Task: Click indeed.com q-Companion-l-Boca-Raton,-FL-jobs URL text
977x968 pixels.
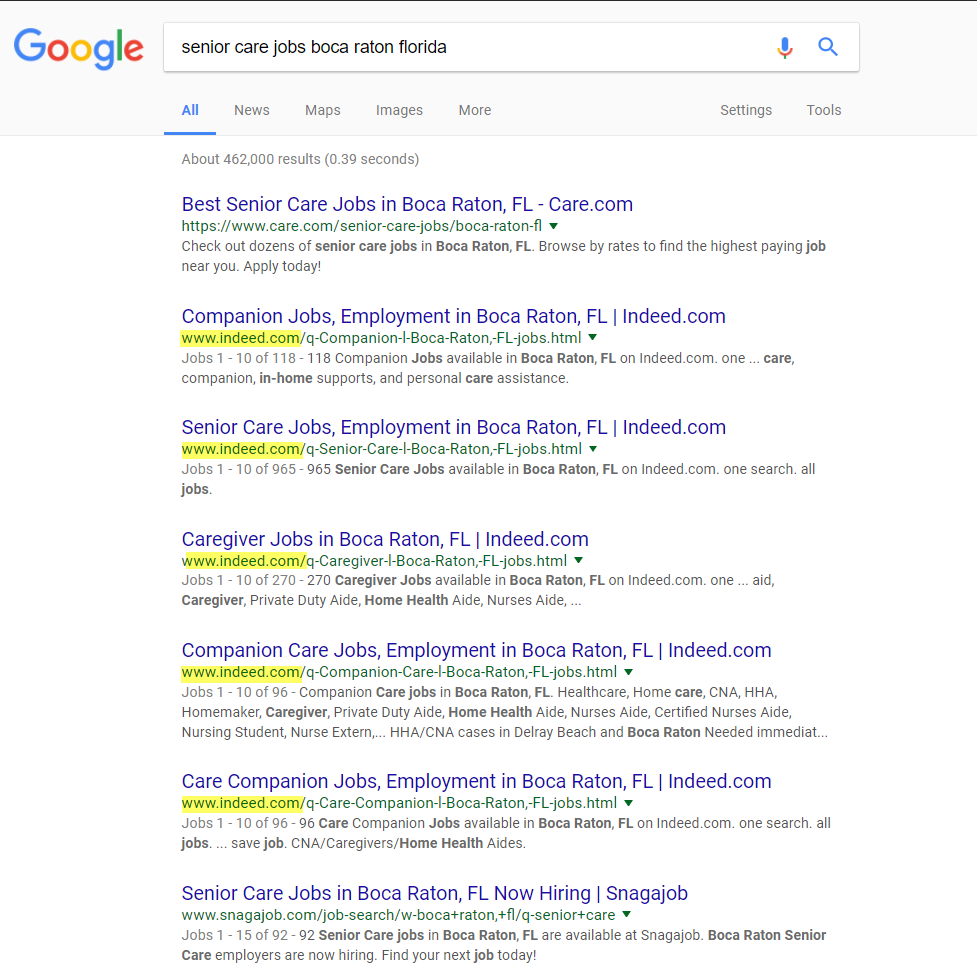Action: pyautogui.click(x=381, y=338)
